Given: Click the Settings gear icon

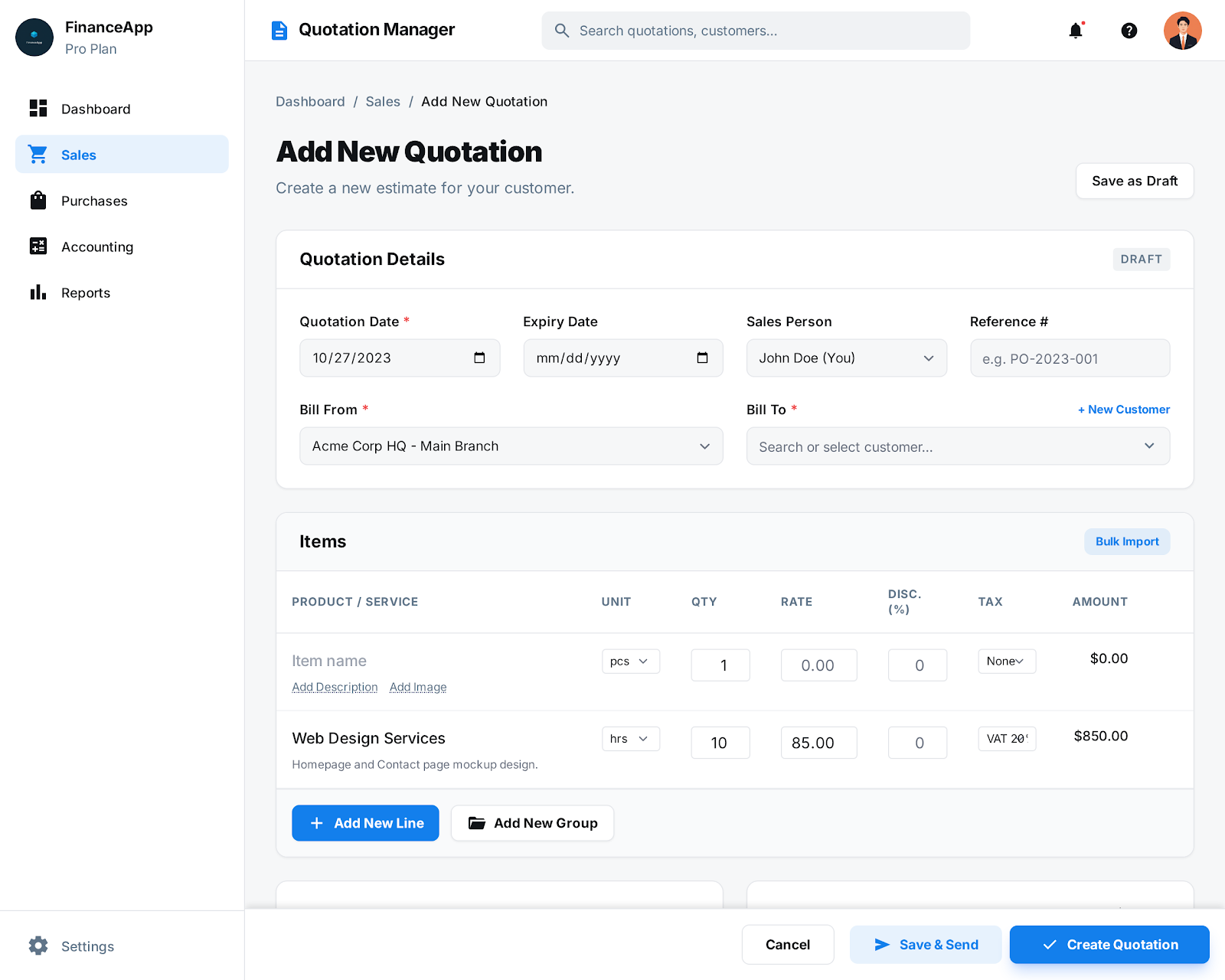Looking at the screenshot, I should [x=38, y=946].
